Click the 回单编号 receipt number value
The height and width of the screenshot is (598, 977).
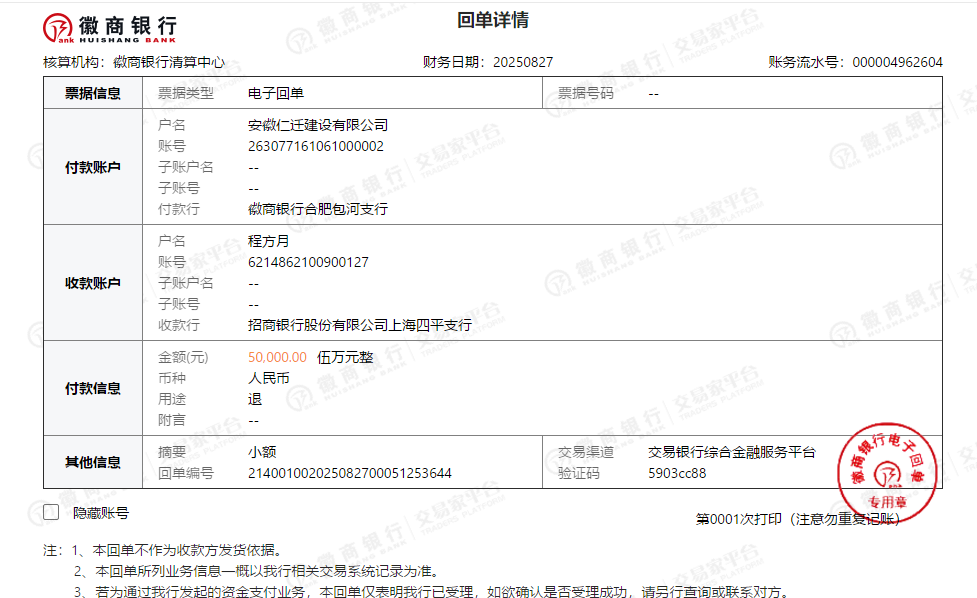[350, 473]
